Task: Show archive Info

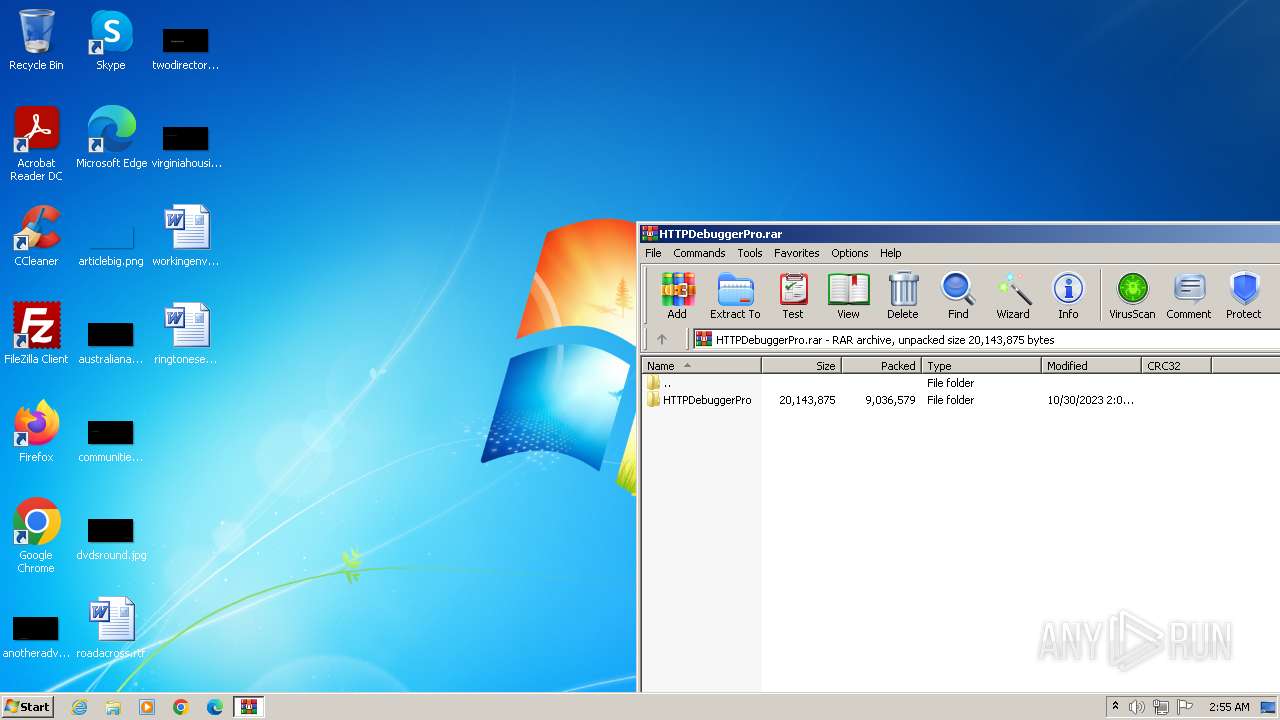Action: (1068, 296)
